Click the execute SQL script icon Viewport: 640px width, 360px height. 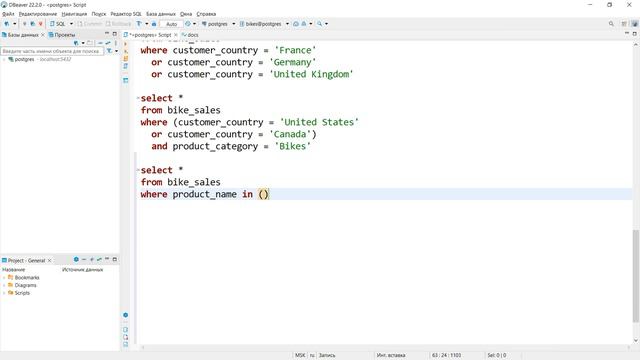coord(126,58)
